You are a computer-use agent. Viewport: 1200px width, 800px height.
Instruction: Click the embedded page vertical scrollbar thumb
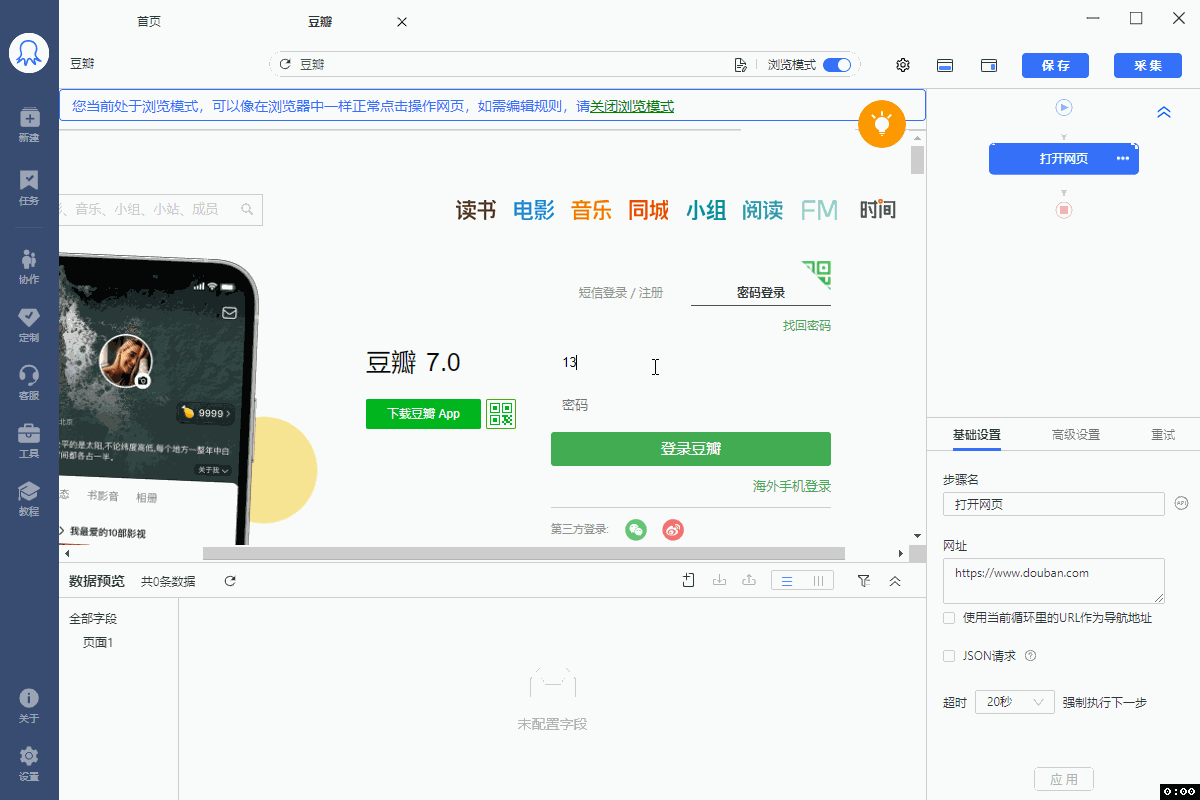(x=918, y=160)
